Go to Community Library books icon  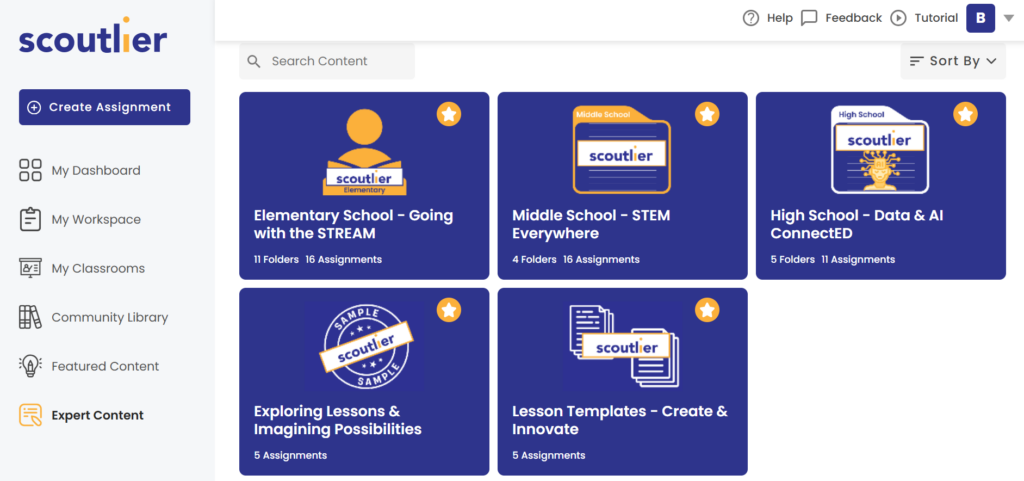31,317
